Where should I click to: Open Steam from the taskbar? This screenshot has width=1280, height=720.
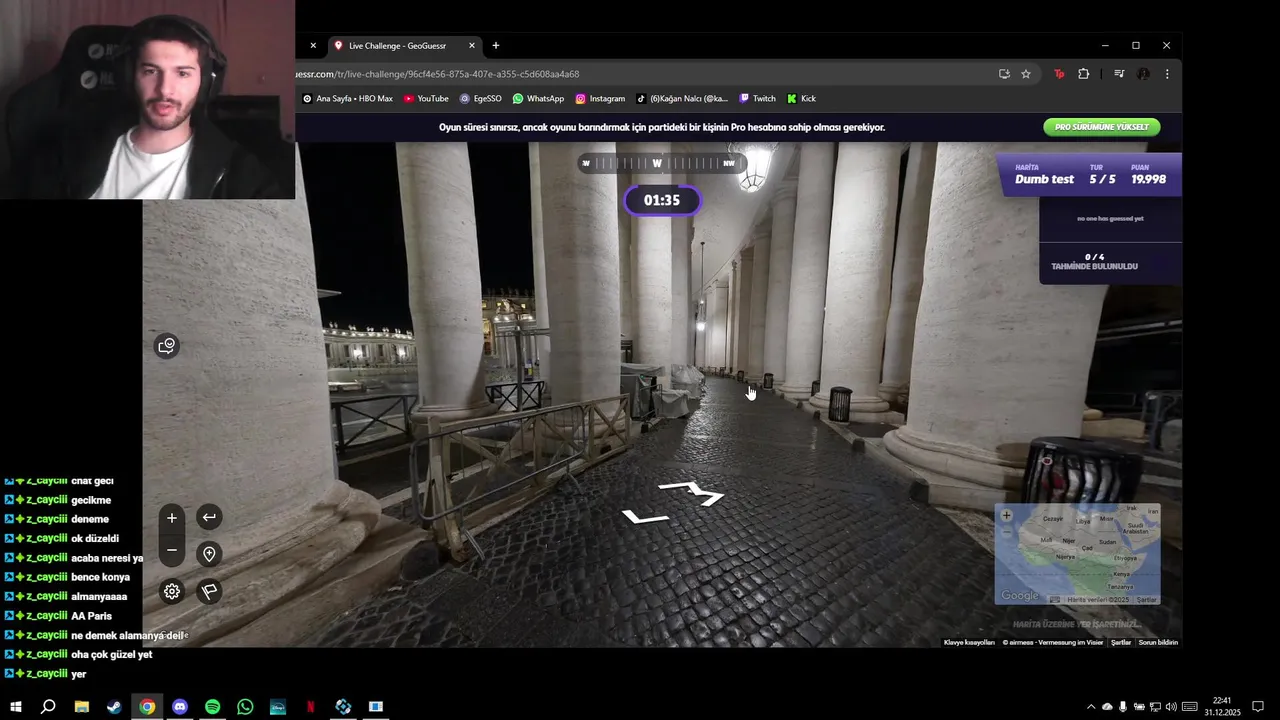(x=114, y=707)
